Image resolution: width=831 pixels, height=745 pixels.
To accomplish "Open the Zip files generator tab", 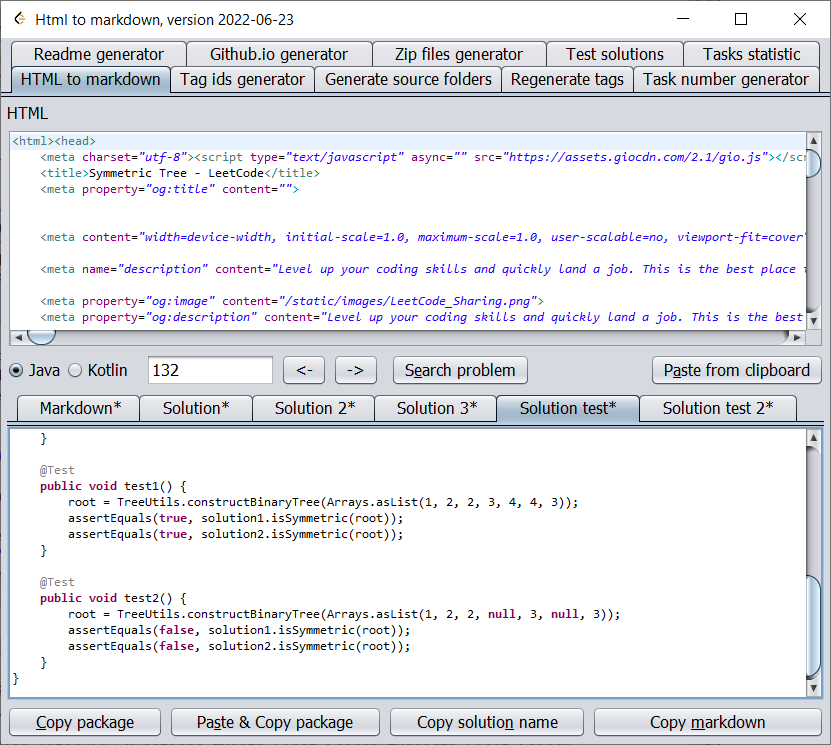I will [x=459, y=54].
